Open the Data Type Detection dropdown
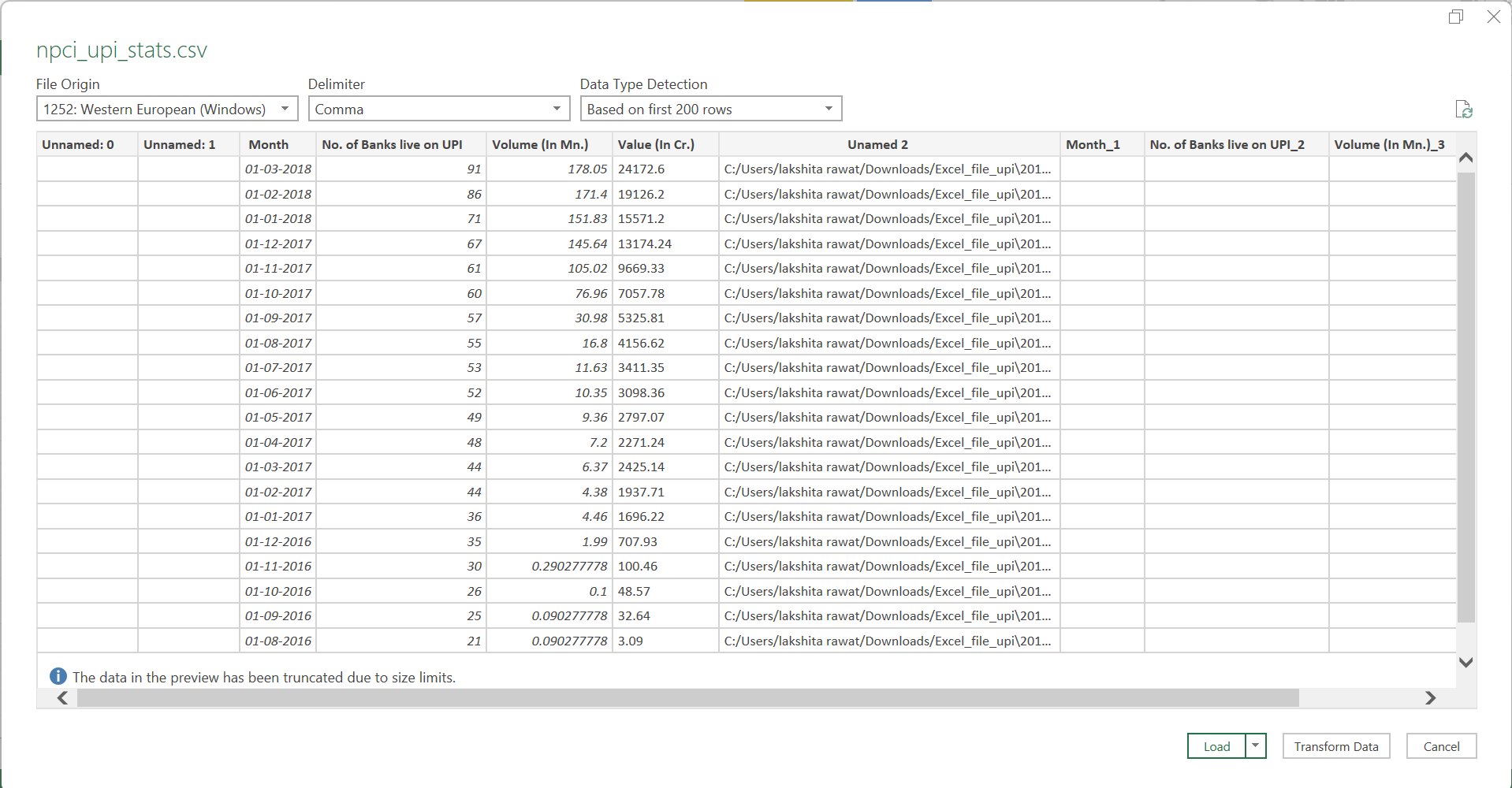This screenshot has width=1512, height=788. 710,109
